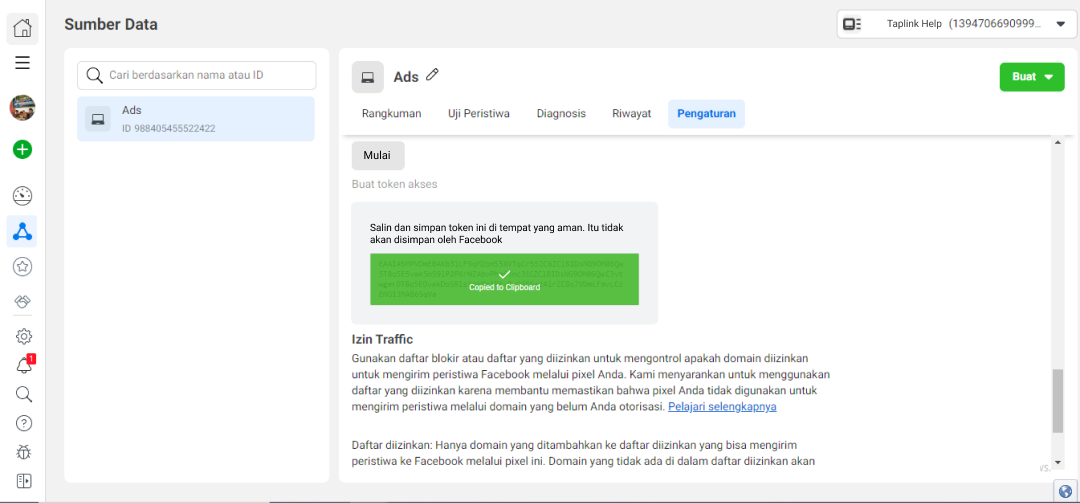
Task: Select the Ads data source in list
Action: [196, 119]
